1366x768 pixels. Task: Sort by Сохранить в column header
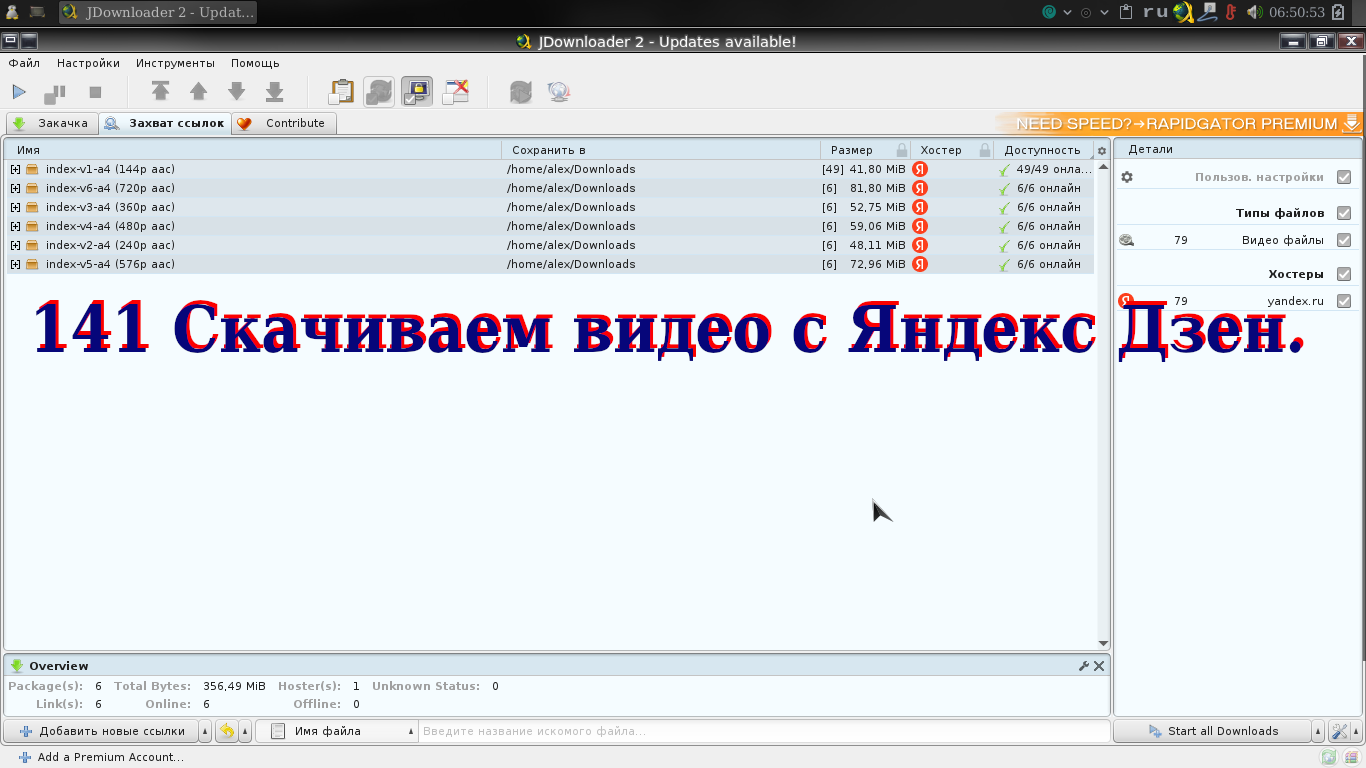[661, 150]
